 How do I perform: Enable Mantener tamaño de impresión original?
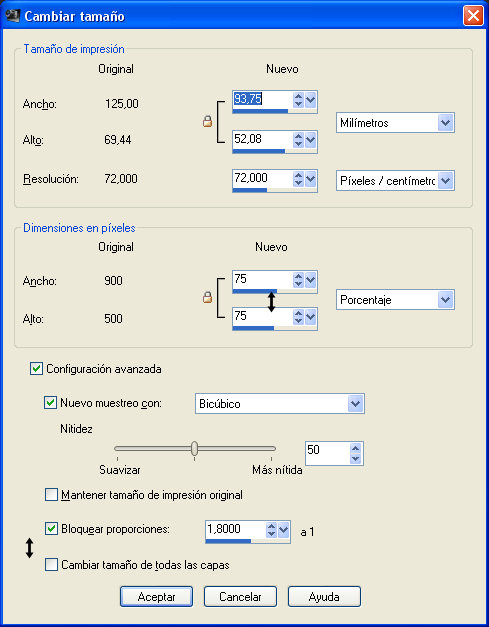tap(51, 495)
